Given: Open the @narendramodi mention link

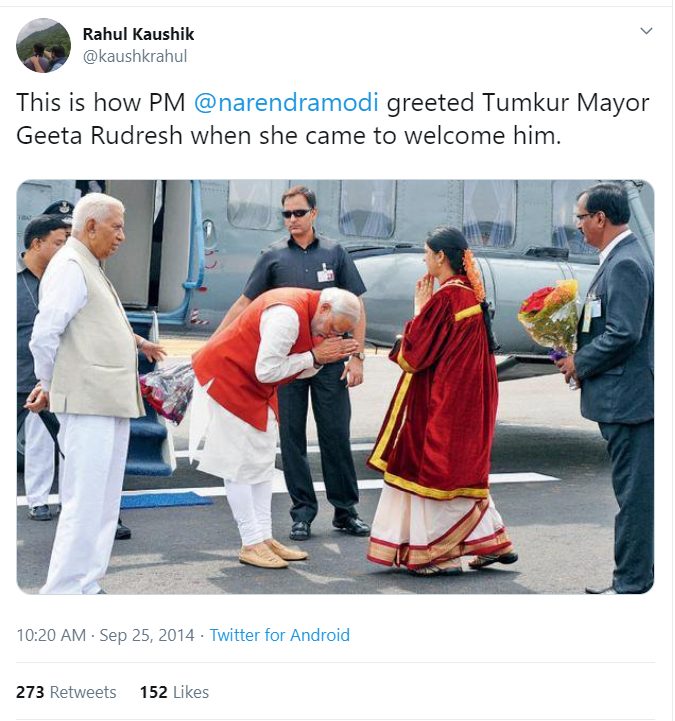Looking at the screenshot, I should tap(286, 102).
